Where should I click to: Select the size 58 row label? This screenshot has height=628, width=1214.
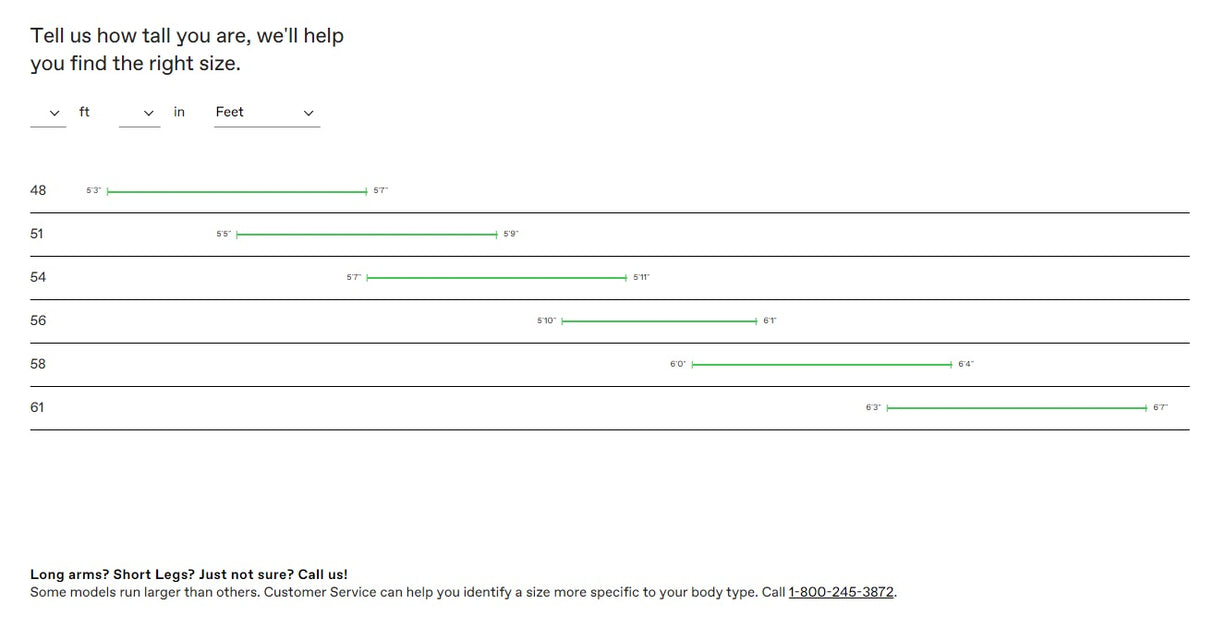pos(38,364)
